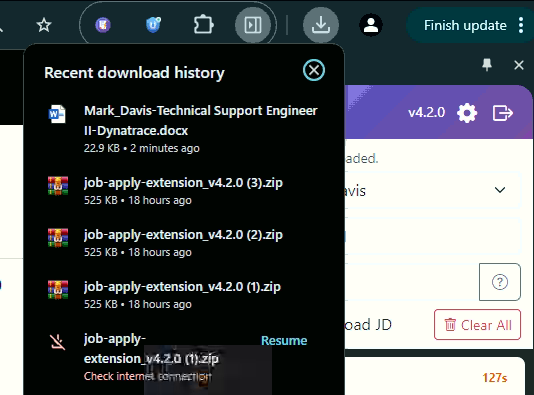This screenshot has width=534, height=395.
Task: Resume the failed zip download
Action: pyautogui.click(x=284, y=341)
